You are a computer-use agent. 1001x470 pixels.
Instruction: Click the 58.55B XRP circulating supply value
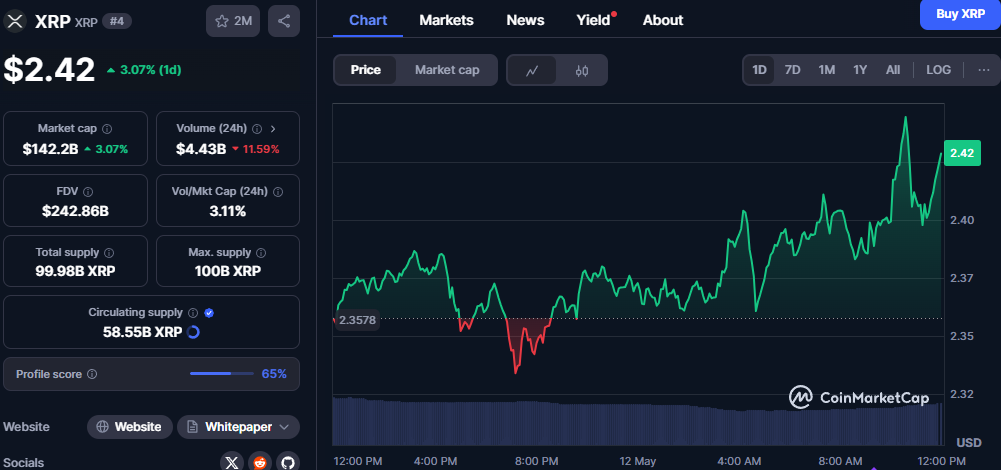tap(142, 332)
